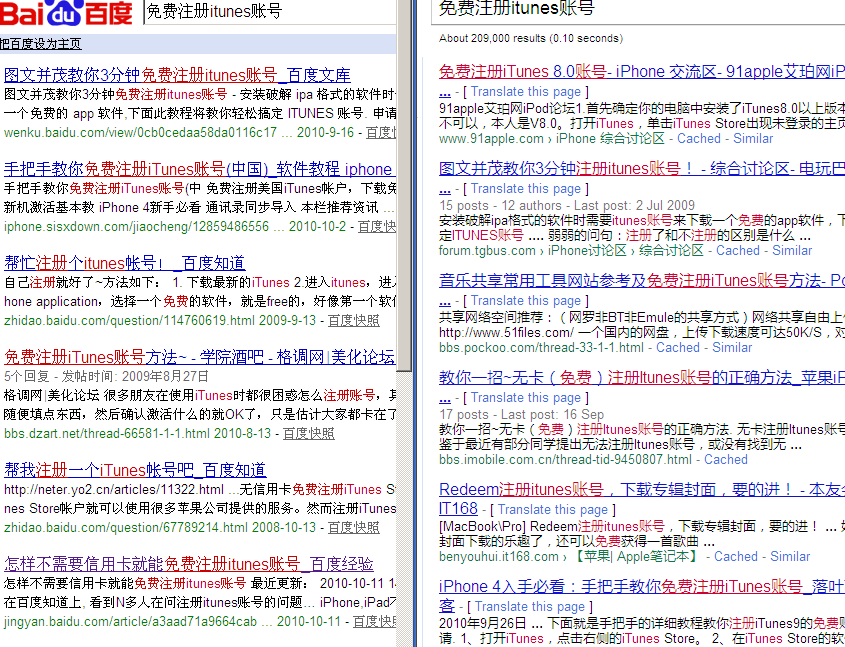
Task: Focus the Google search box on the right
Action: point(639,11)
